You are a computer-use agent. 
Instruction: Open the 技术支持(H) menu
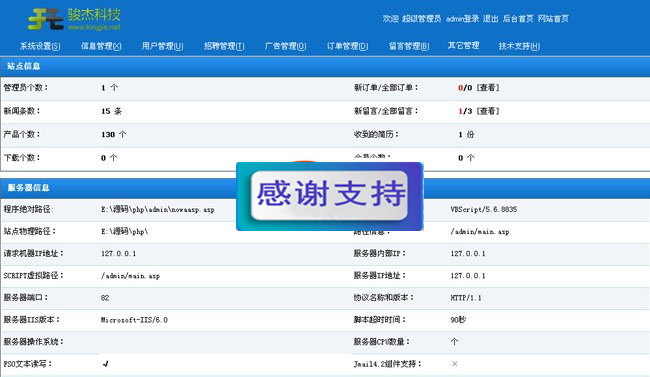click(x=519, y=46)
